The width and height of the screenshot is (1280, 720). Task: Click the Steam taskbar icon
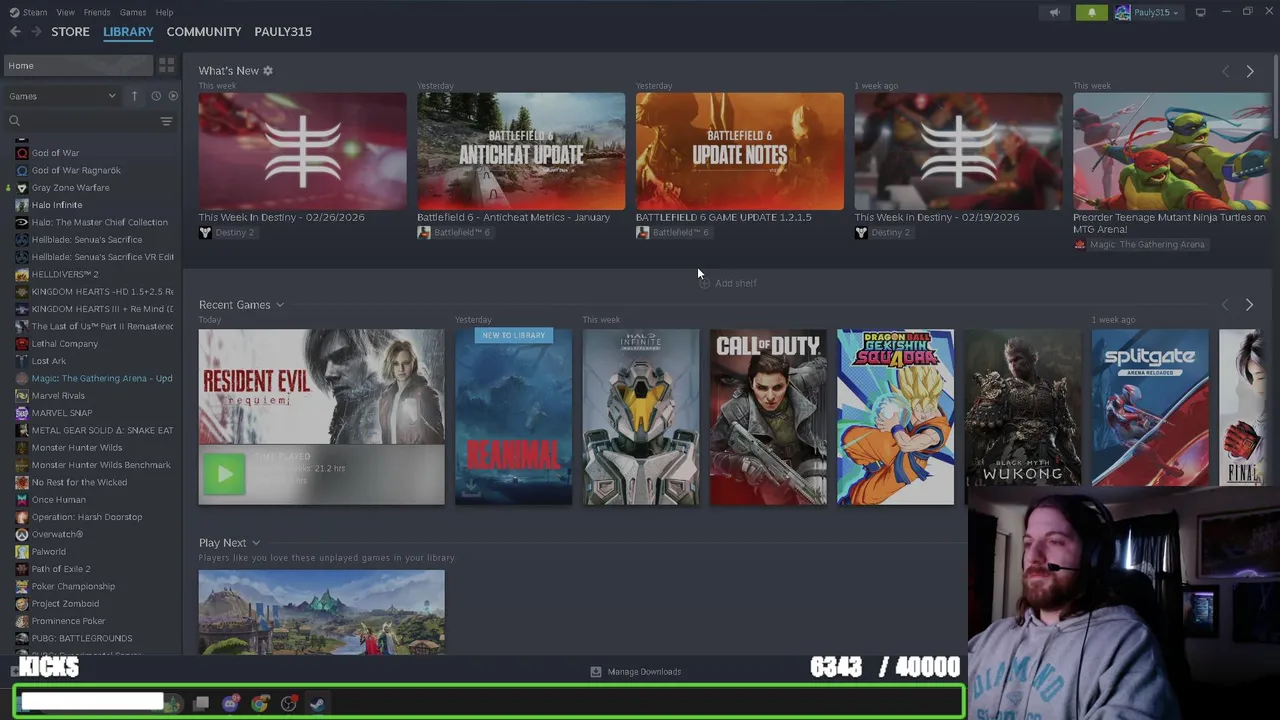click(316, 703)
